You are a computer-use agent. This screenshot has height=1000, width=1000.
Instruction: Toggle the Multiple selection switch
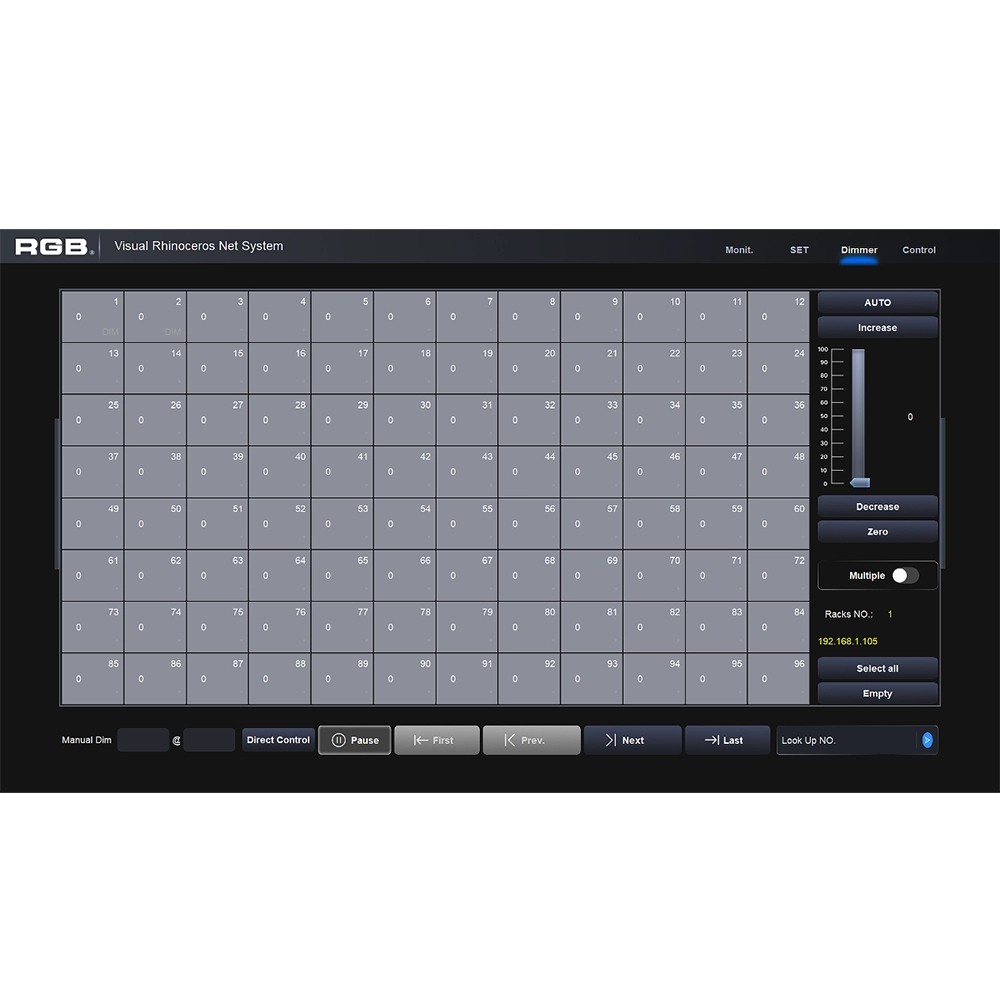[906, 575]
